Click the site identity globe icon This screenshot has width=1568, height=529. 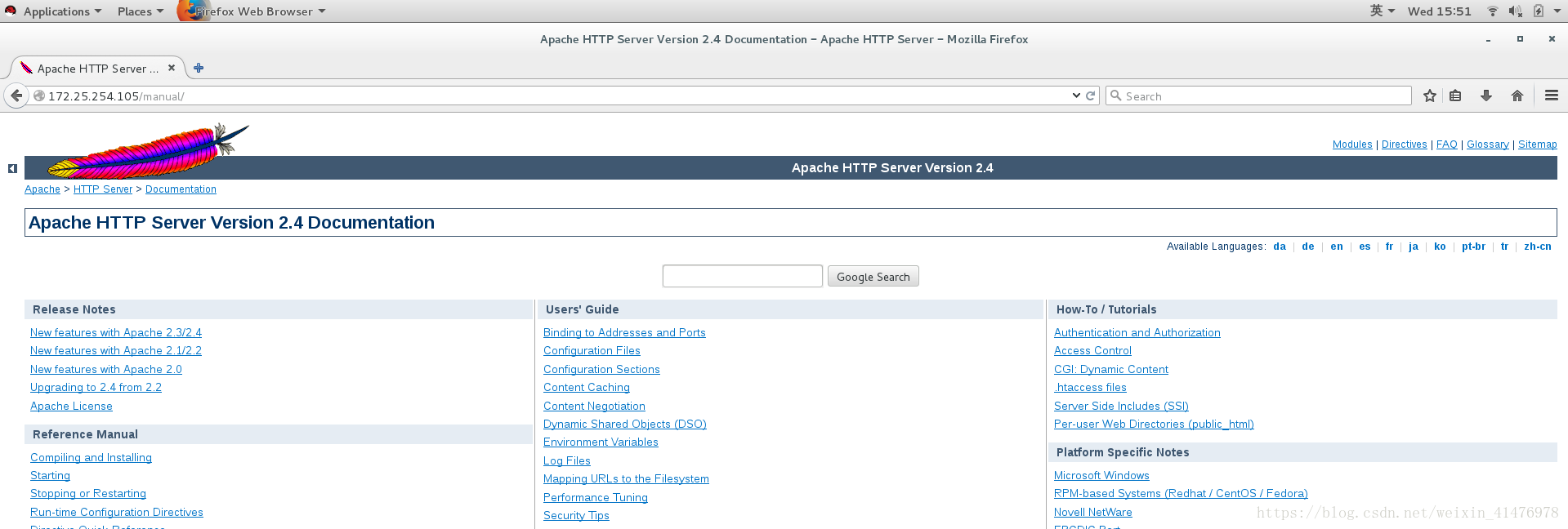[38, 96]
